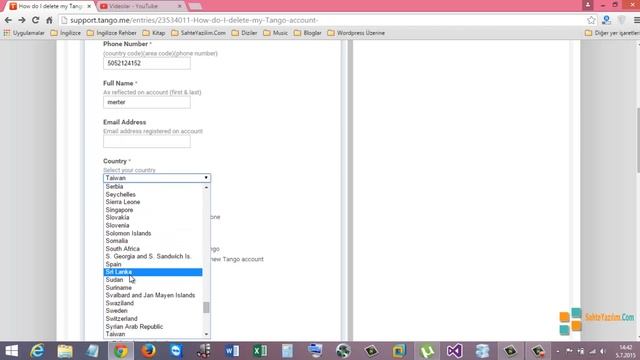
Task: Select Somalia from the country list
Action: click(x=153, y=241)
